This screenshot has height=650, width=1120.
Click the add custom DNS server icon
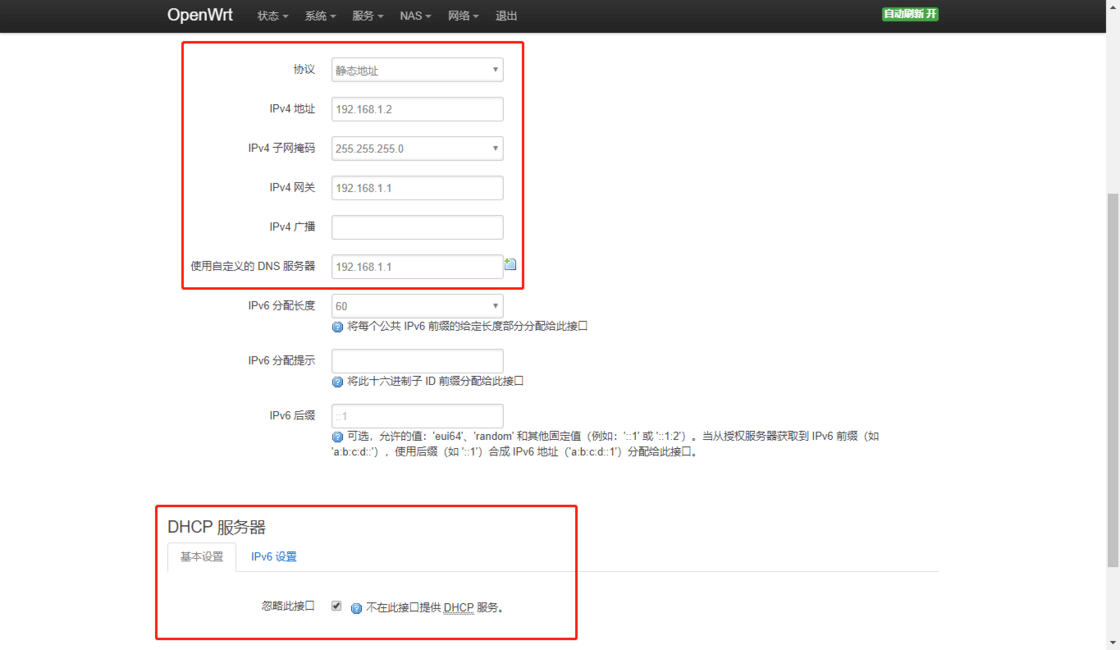click(511, 263)
